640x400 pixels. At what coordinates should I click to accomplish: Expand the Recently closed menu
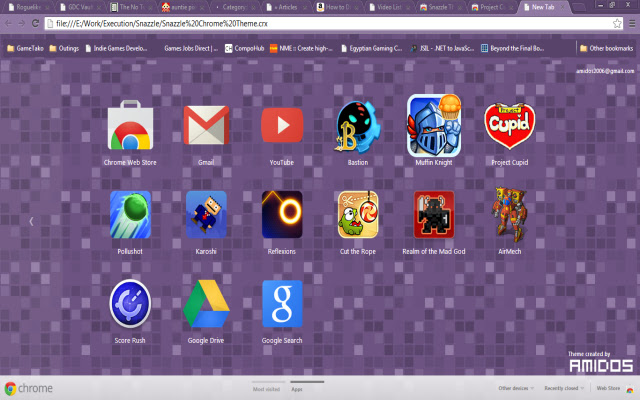pos(564,388)
